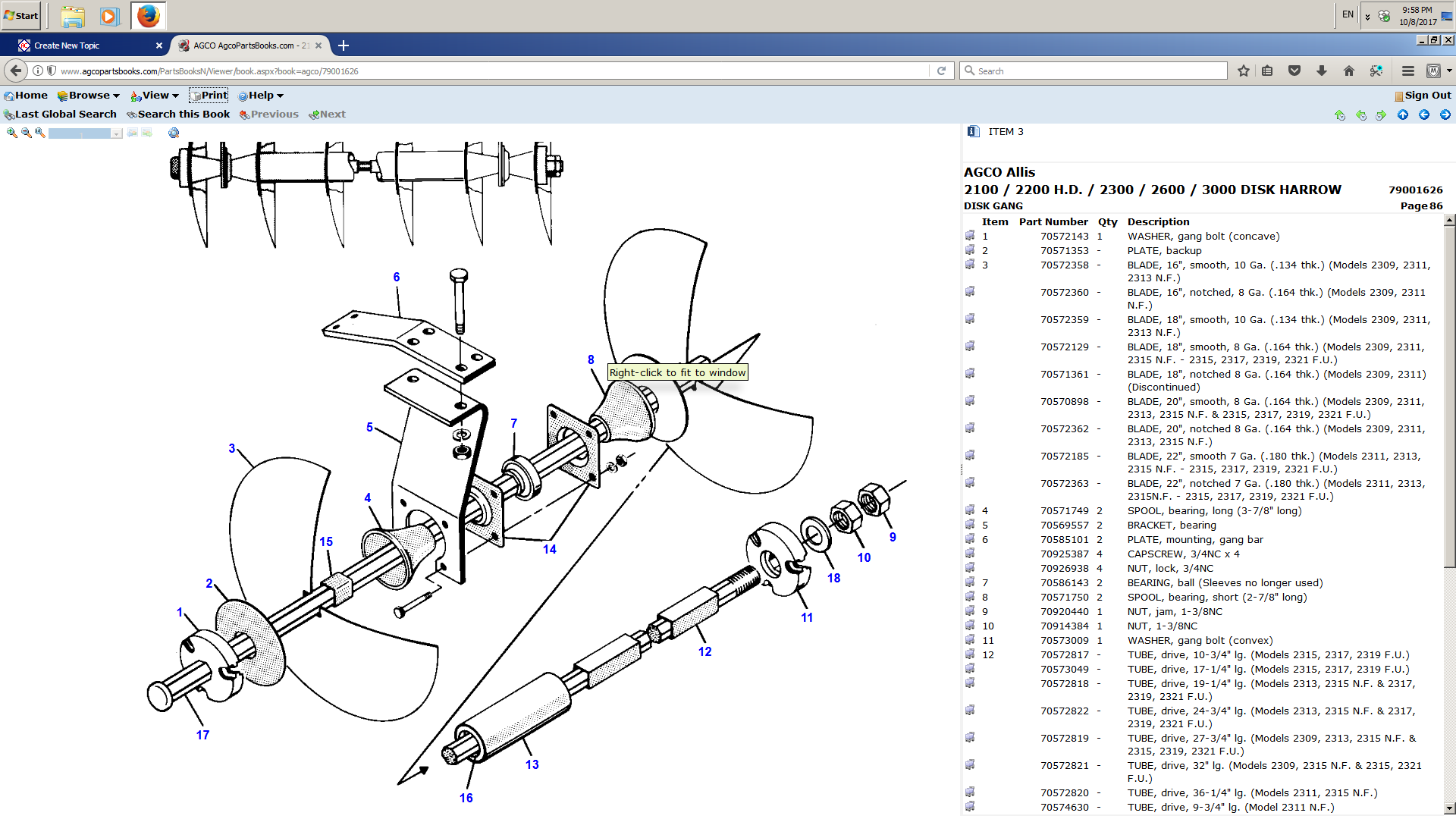Screen dimensions: 1456x819
Task: Click the blue up arrow navigation icon
Action: point(1403,115)
